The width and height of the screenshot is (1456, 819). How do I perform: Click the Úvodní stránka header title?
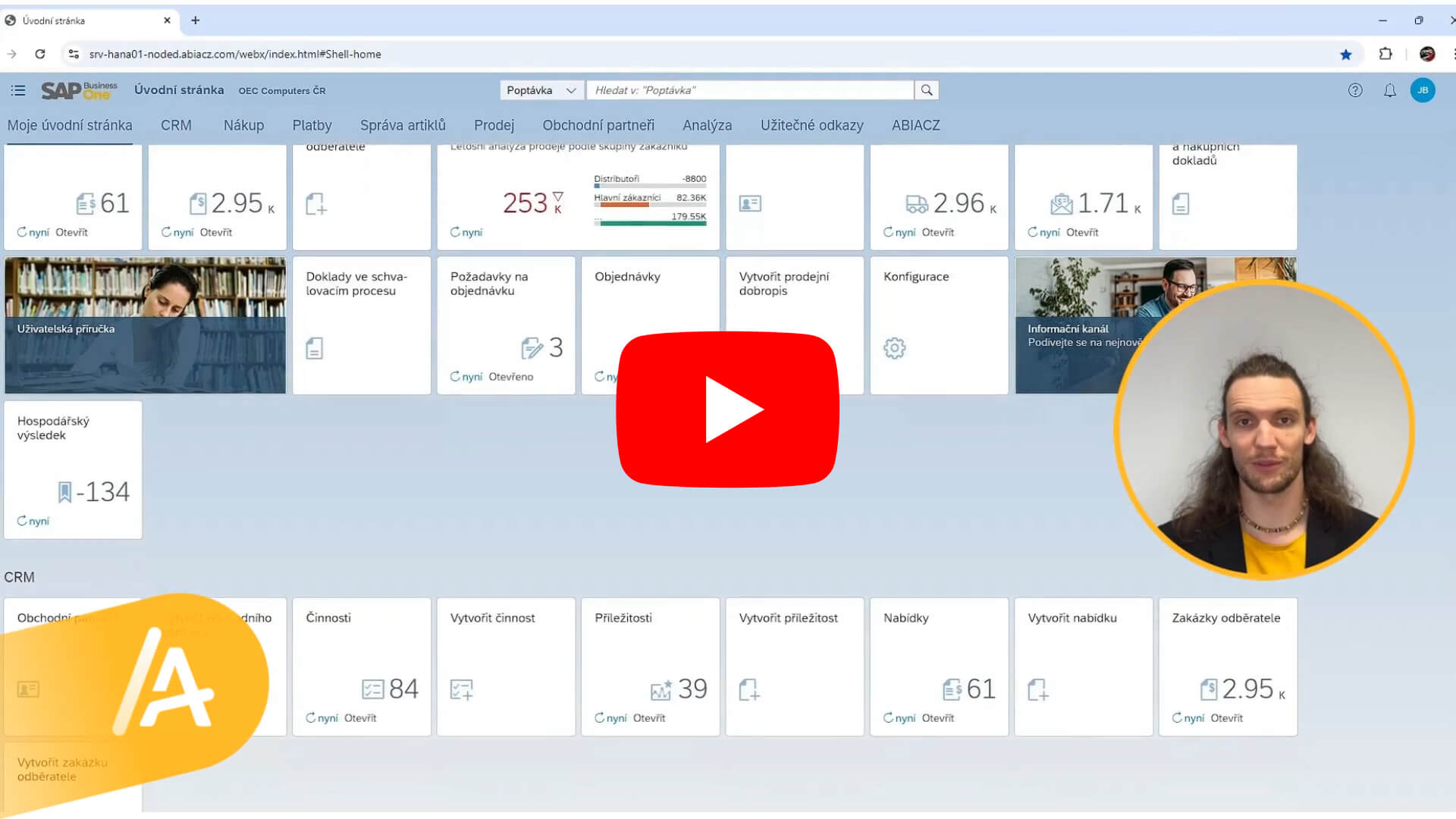(179, 90)
